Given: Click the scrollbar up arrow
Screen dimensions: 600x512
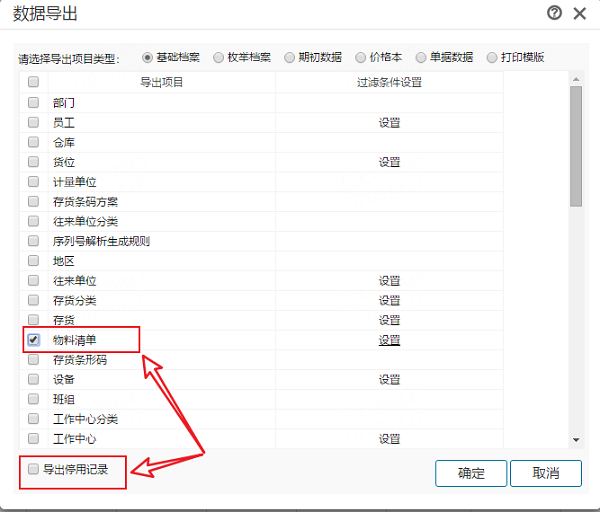Looking at the screenshot, I should 576,79.
